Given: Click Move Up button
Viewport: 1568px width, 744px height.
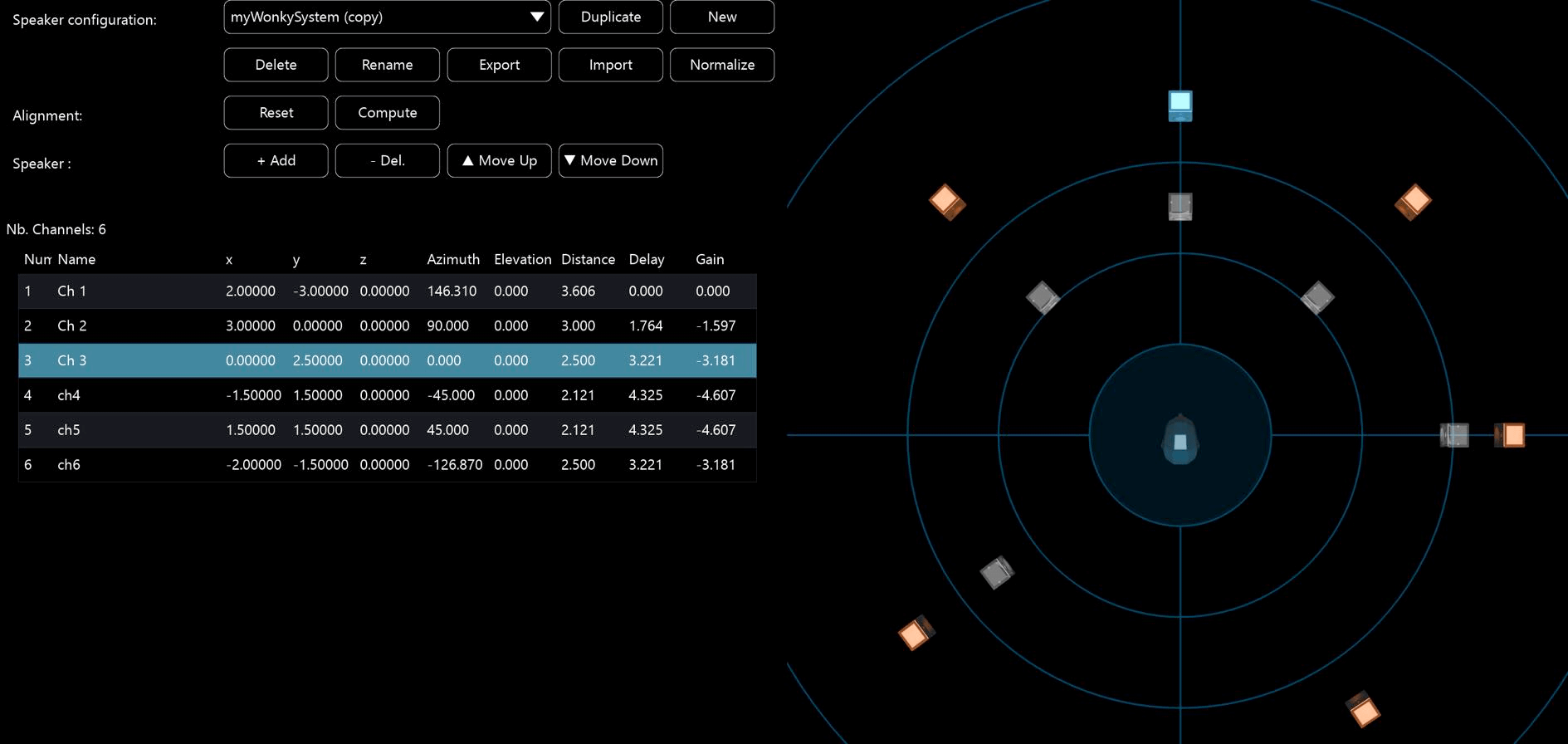Looking at the screenshot, I should (499, 161).
